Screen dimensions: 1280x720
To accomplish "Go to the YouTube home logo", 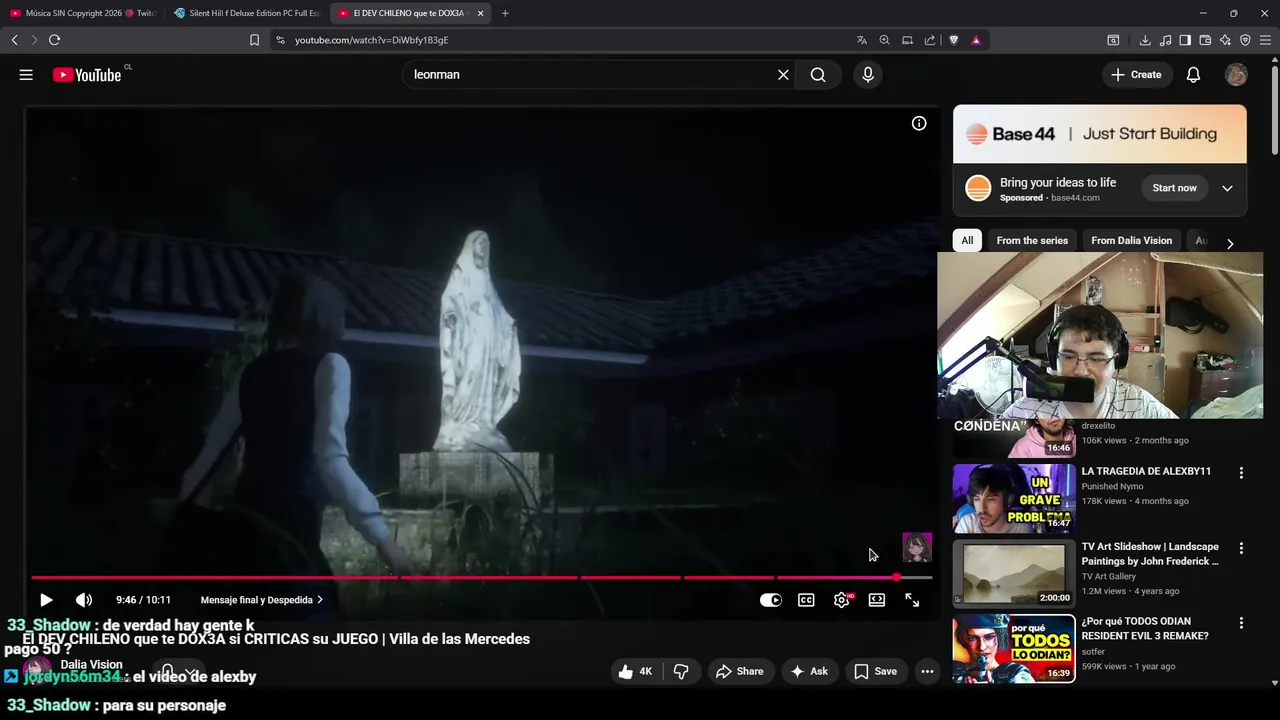I will [x=87, y=75].
